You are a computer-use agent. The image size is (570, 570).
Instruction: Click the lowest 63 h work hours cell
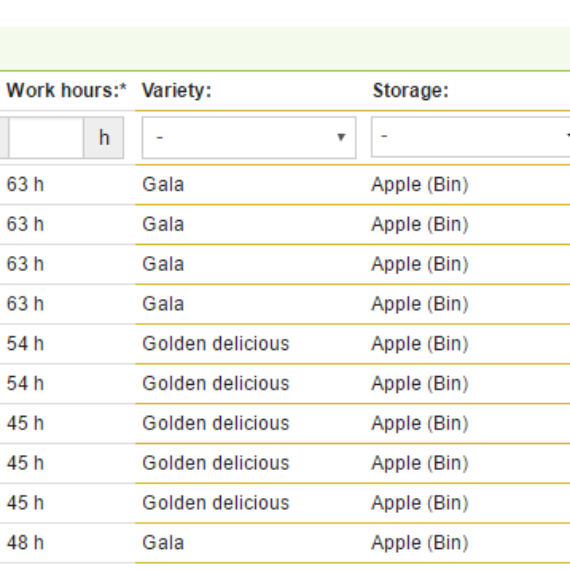tap(25, 304)
